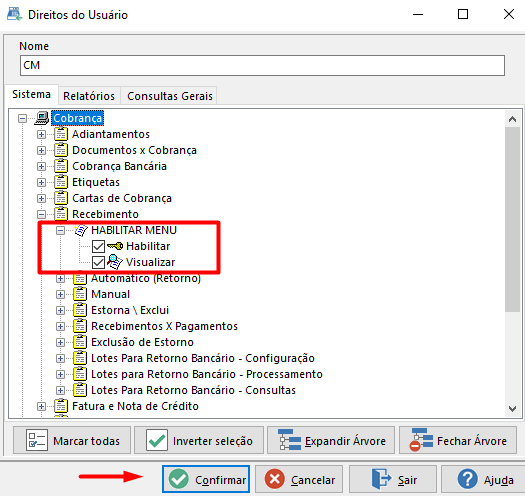Select the HABILITAR MENU tree label
The height and width of the screenshot is (496, 525).
134,230
